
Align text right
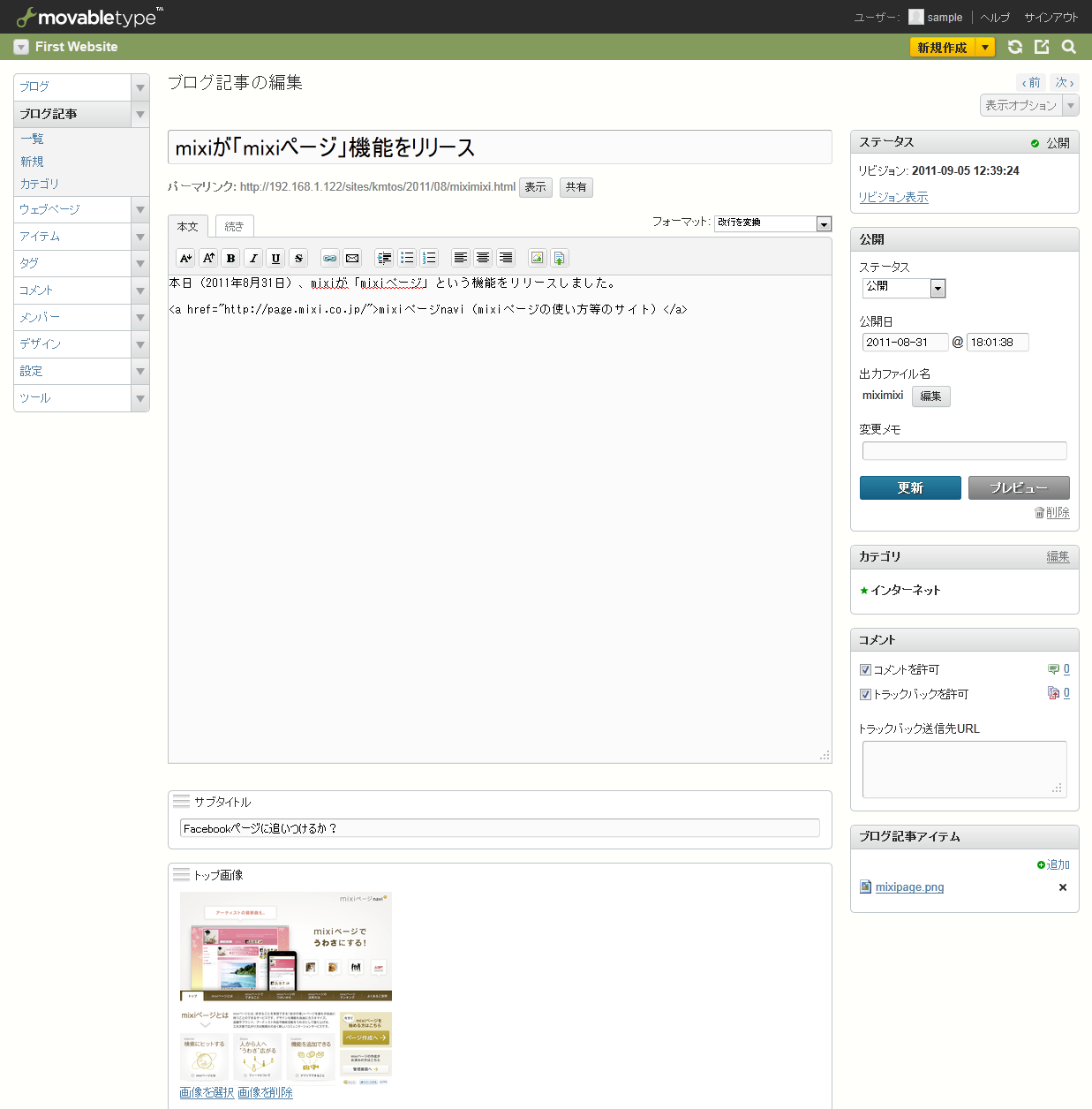pyautogui.click(x=505, y=258)
